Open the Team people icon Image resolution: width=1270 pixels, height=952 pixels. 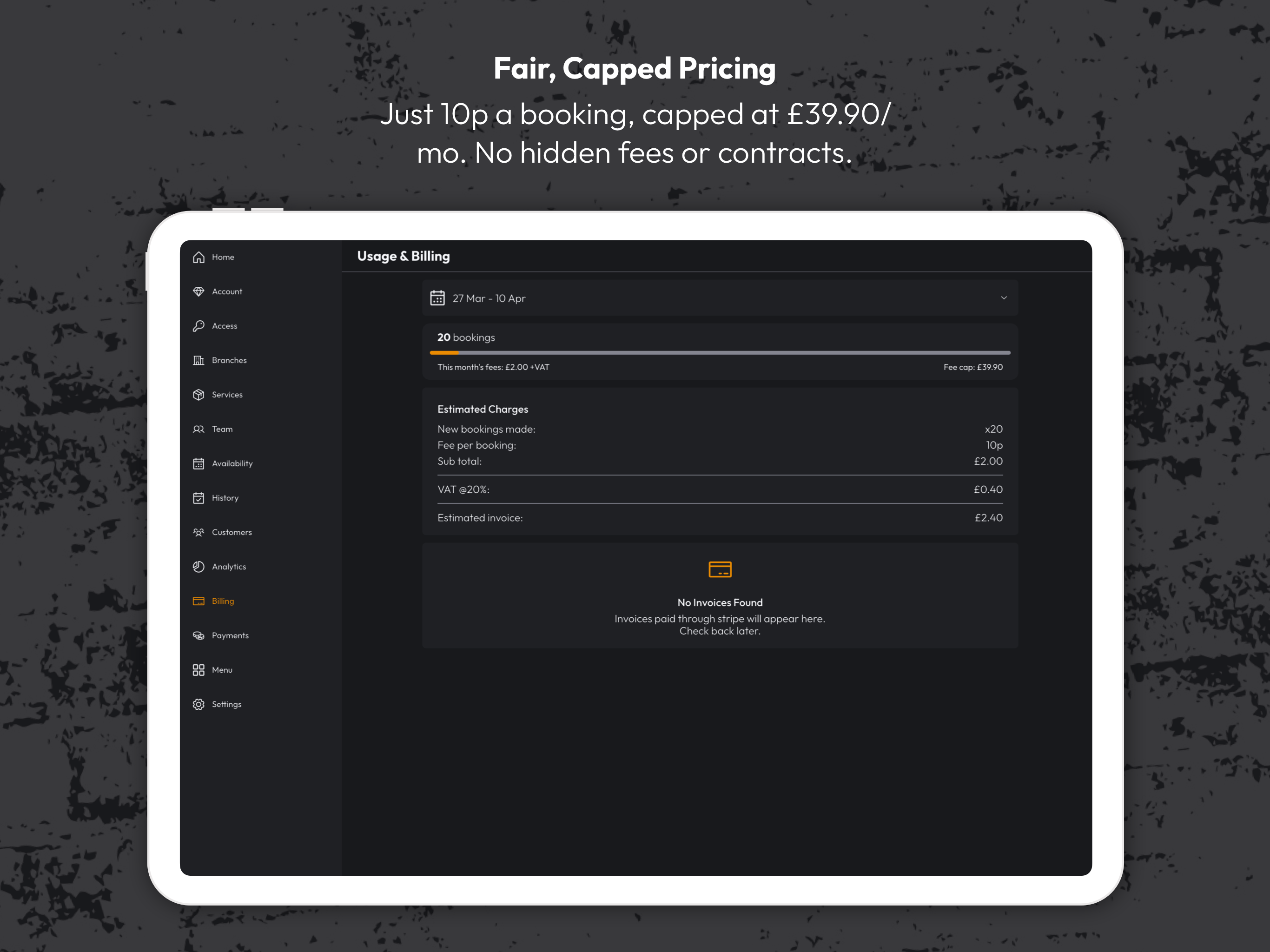coord(198,430)
